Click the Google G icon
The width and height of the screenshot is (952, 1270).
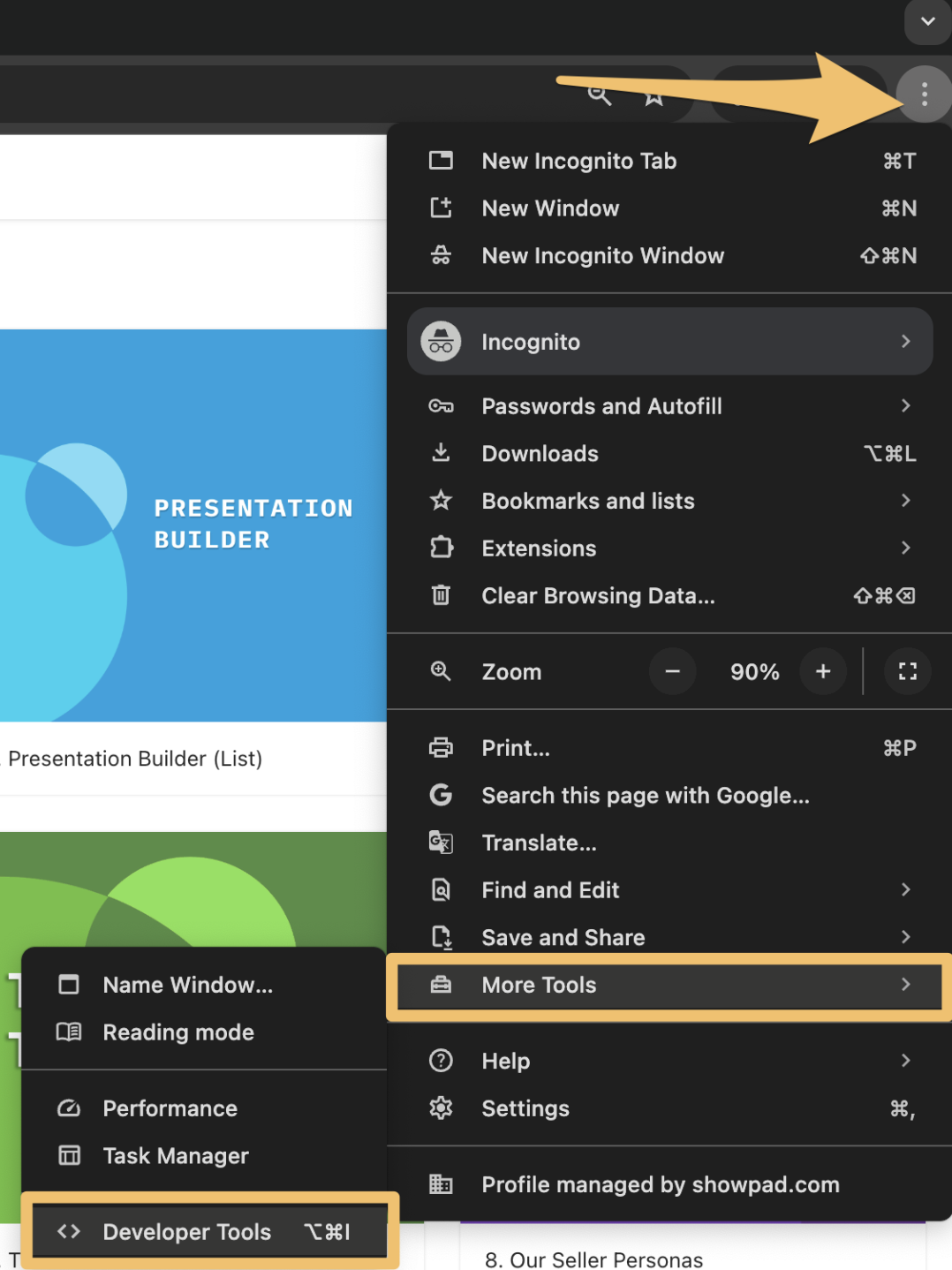click(441, 795)
